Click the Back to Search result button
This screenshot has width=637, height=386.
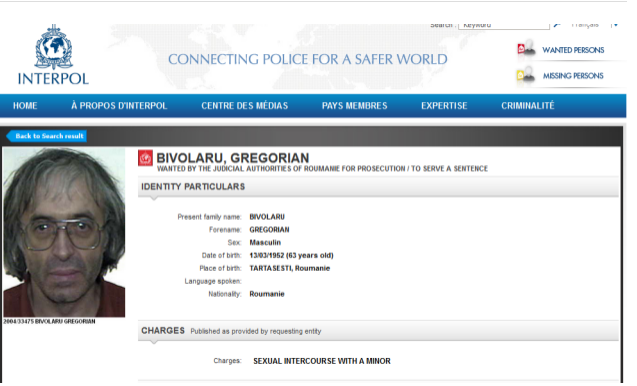pyautogui.click(x=47, y=136)
